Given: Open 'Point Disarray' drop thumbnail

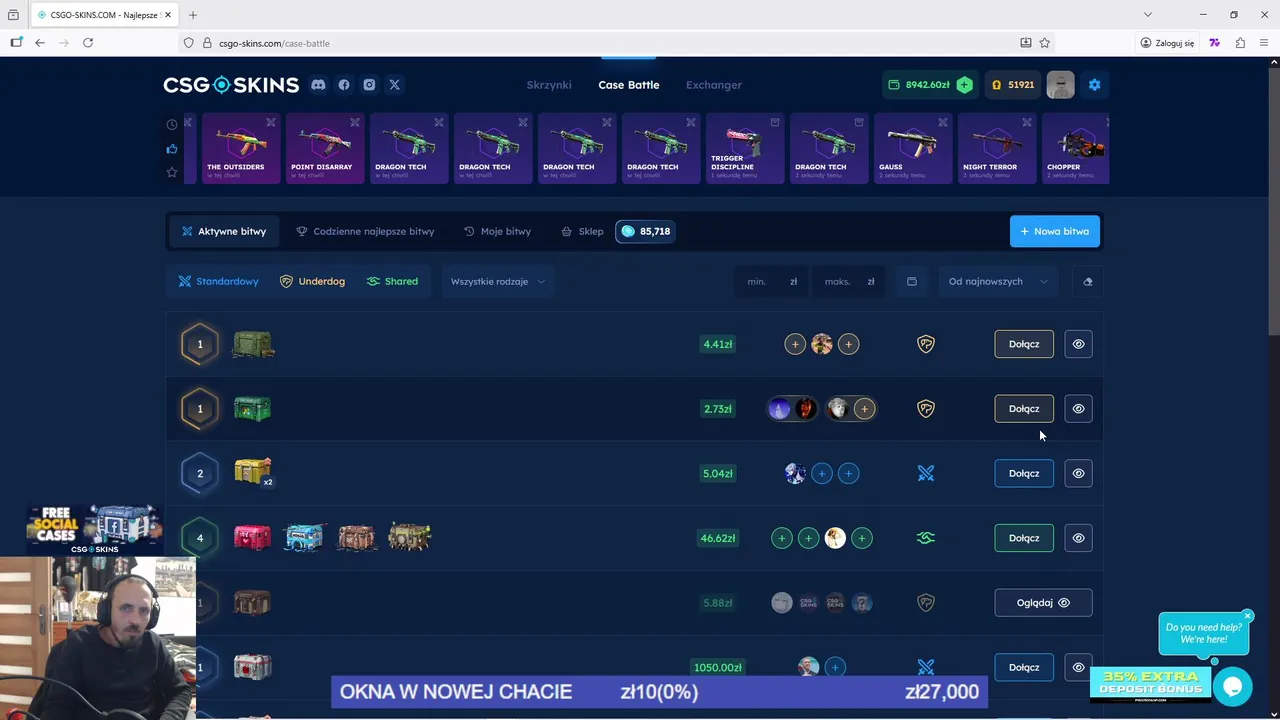Looking at the screenshot, I should pyautogui.click(x=325, y=148).
